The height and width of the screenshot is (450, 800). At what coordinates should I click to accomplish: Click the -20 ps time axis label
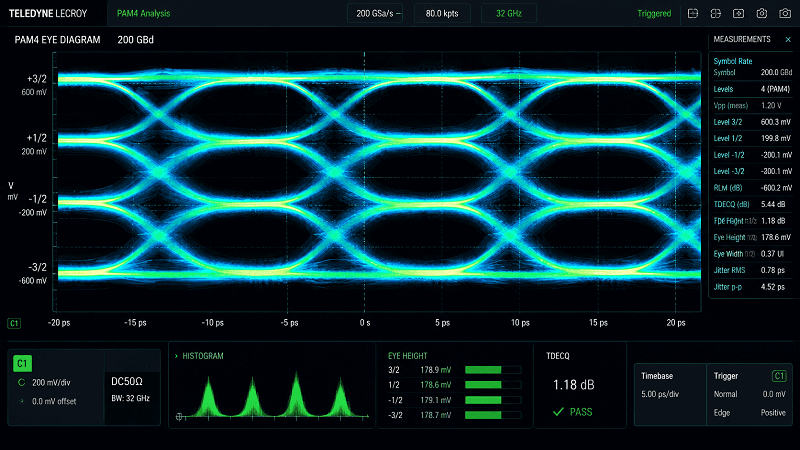(59, 323)
